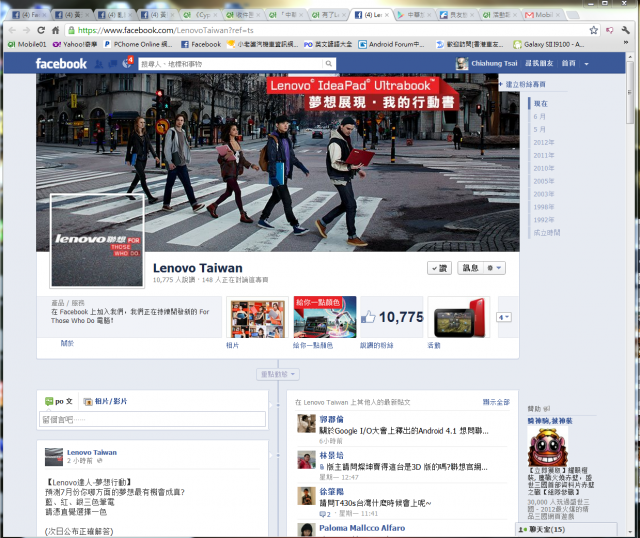Screen dimensions: 640x538
Task: Open the Facebook bookmark
Action: click(201, 44)
